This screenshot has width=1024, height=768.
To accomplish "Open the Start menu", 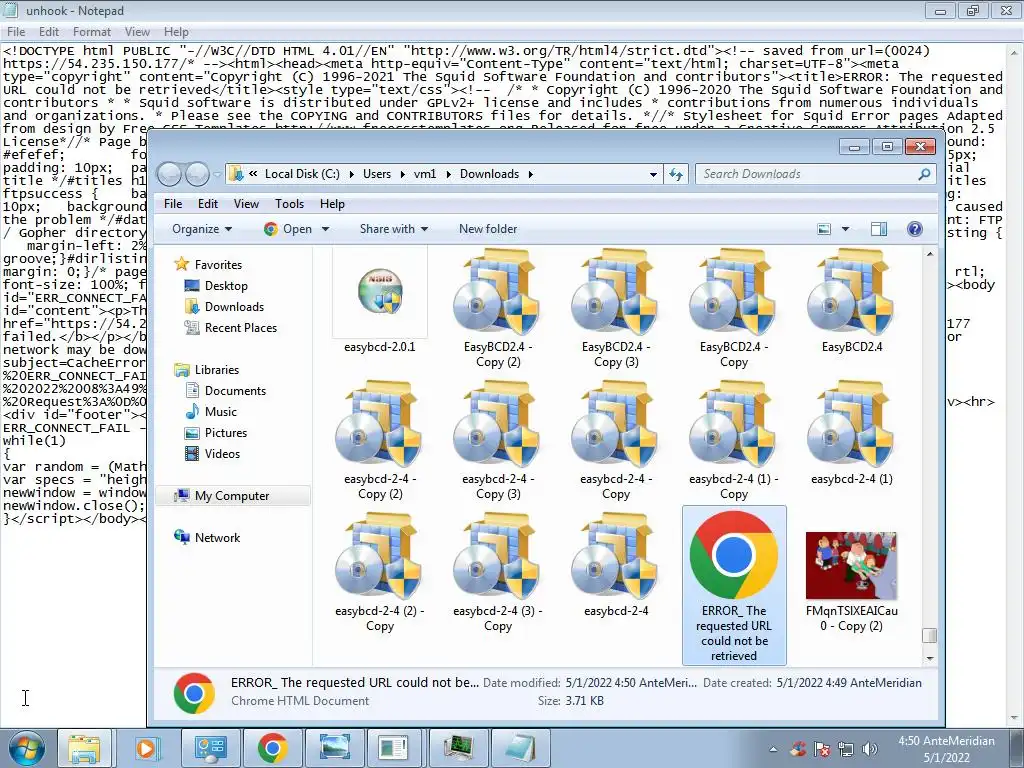I will [x=27, y=748].
